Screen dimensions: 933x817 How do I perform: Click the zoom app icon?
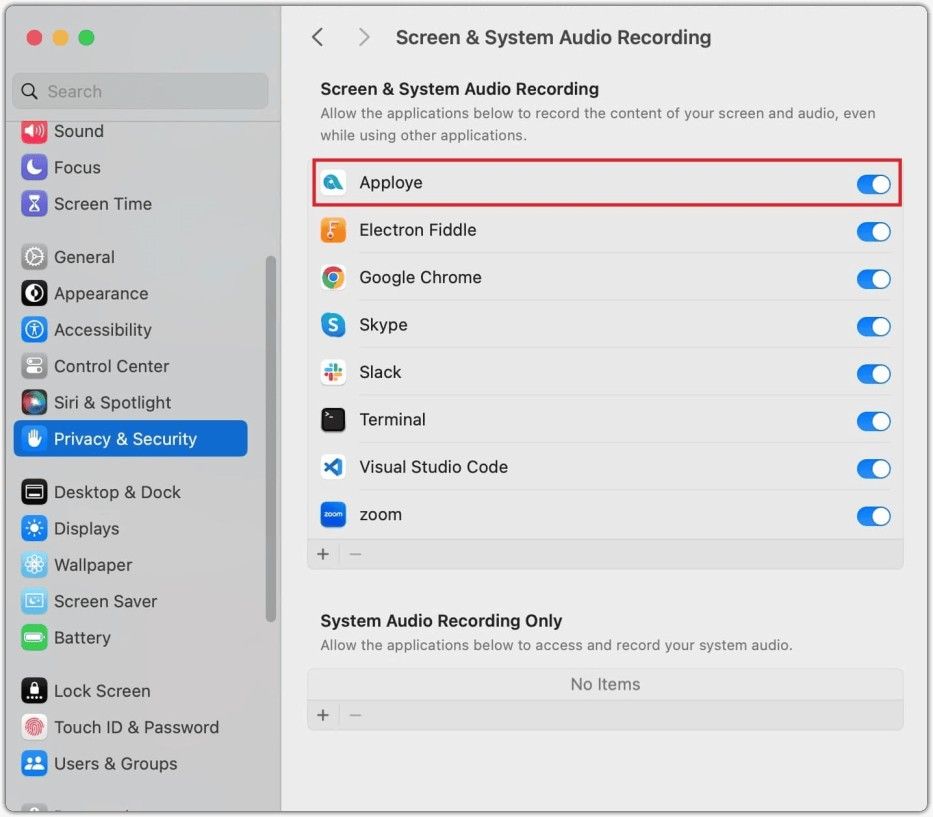coord(333,515)
